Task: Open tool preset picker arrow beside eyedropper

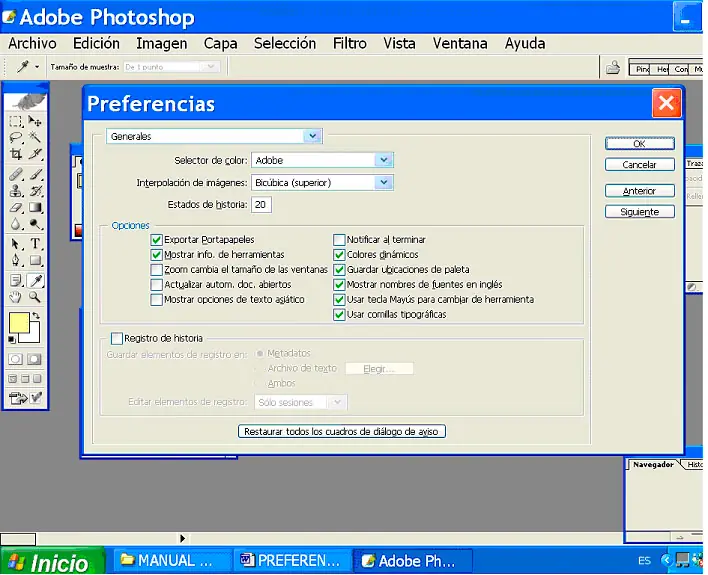Action: coord(37,67)
